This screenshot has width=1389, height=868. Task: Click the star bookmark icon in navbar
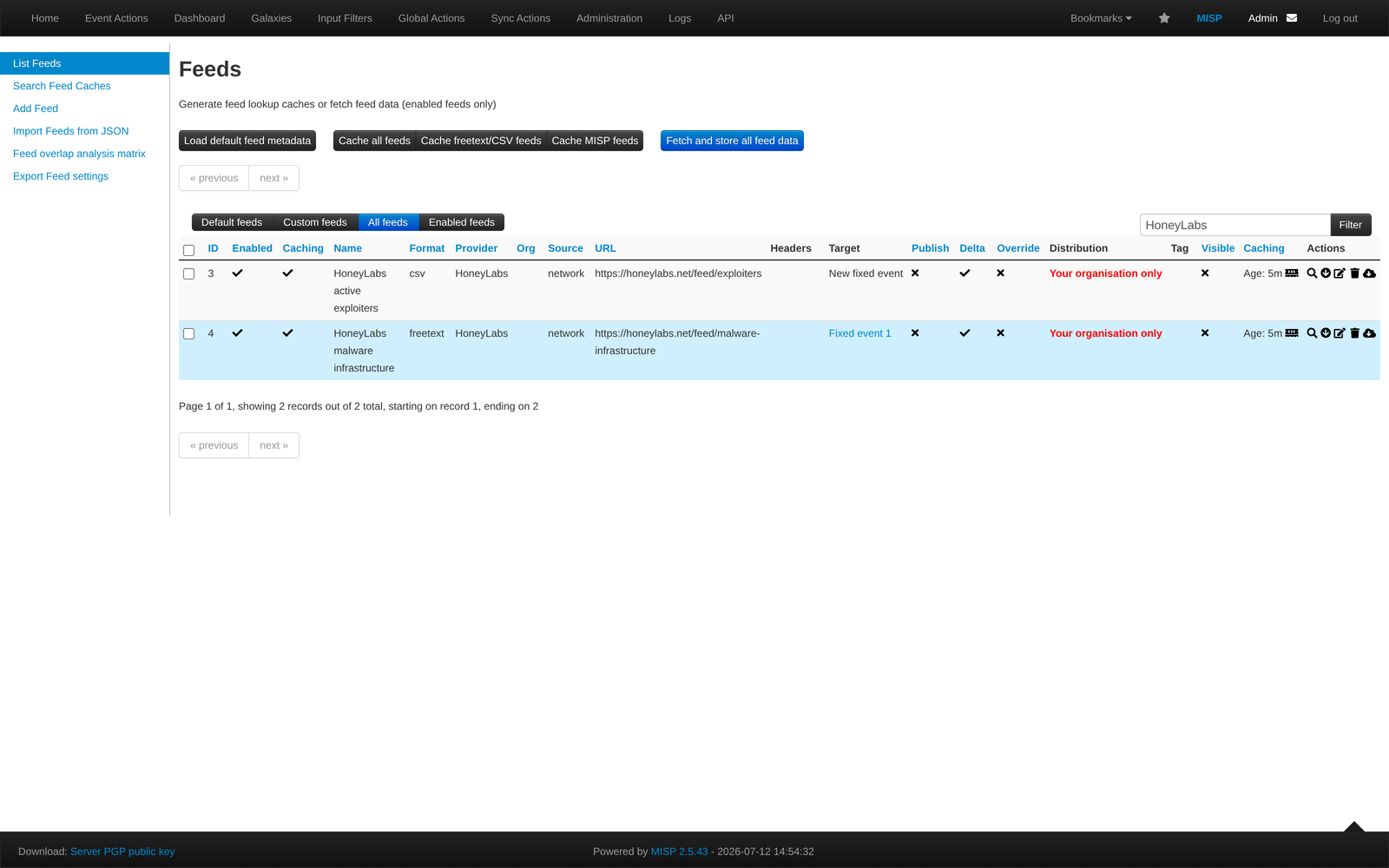(1164, 18)
